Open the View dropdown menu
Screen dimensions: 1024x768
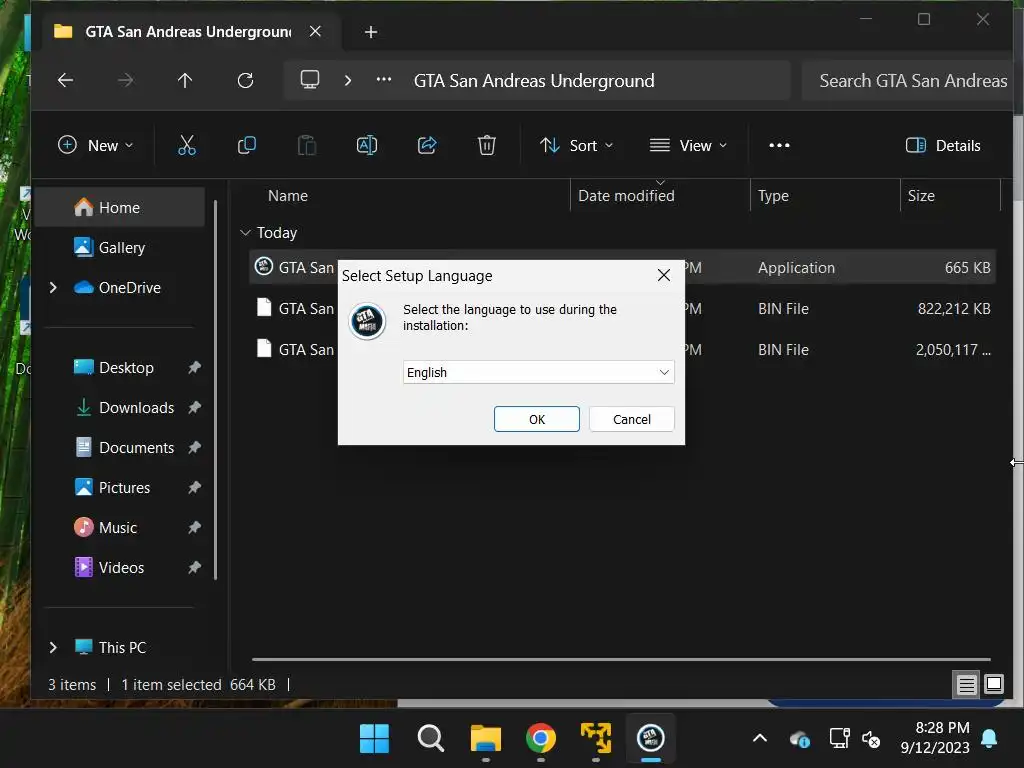click(688, 145)
